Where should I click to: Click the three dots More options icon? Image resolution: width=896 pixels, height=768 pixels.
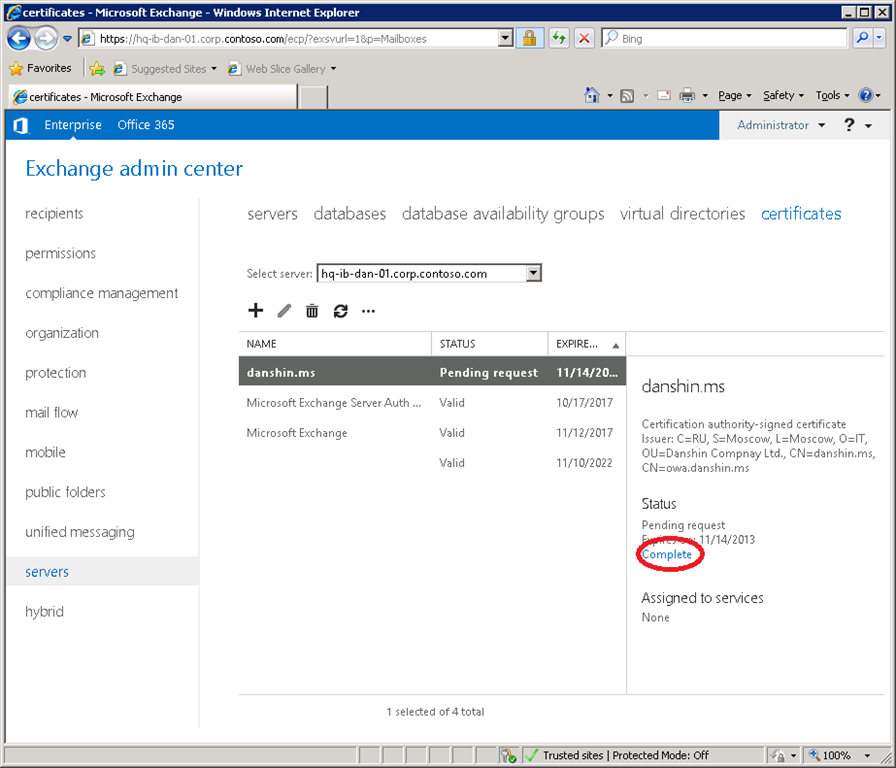pyautogui.click(x=369, y=311)
